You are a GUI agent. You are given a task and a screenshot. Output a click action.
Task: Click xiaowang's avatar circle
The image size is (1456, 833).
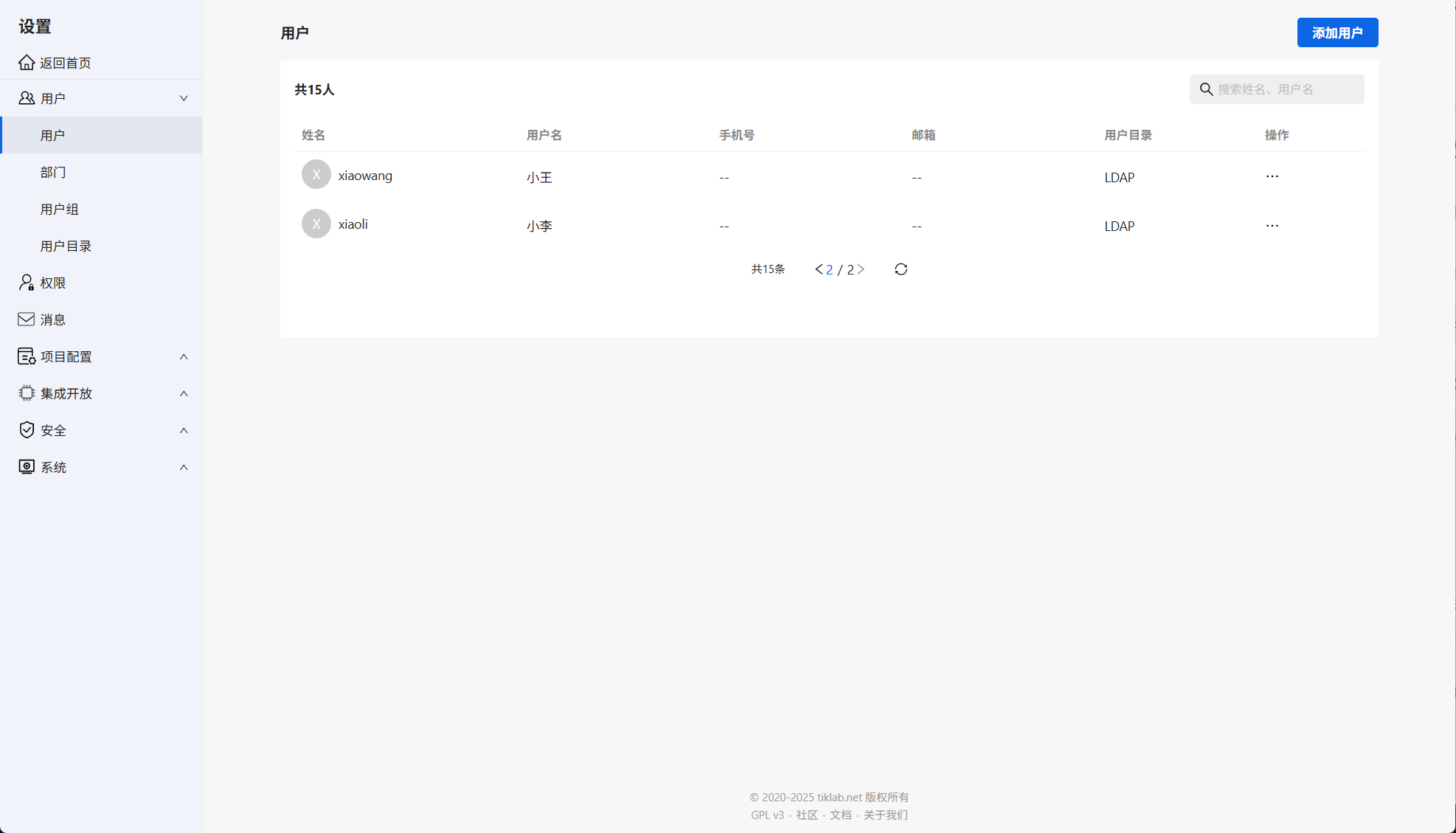point(316,175)
